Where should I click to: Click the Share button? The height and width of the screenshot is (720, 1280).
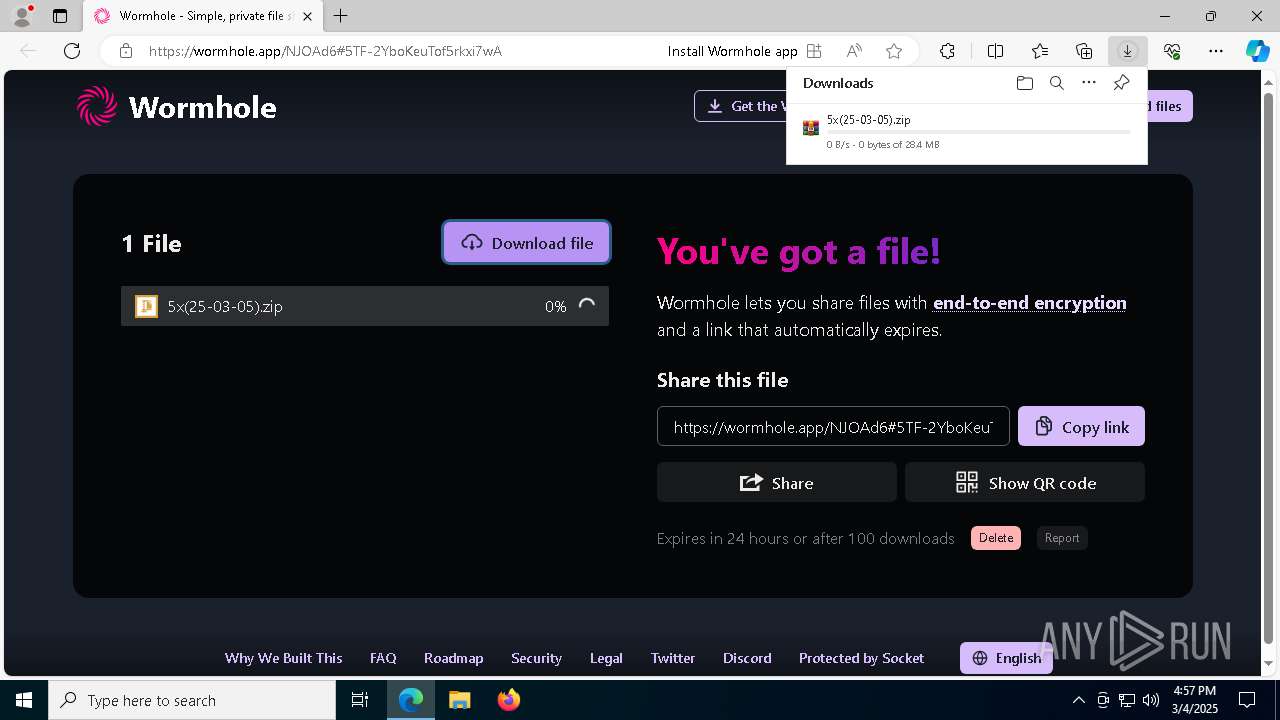point(777,482)
